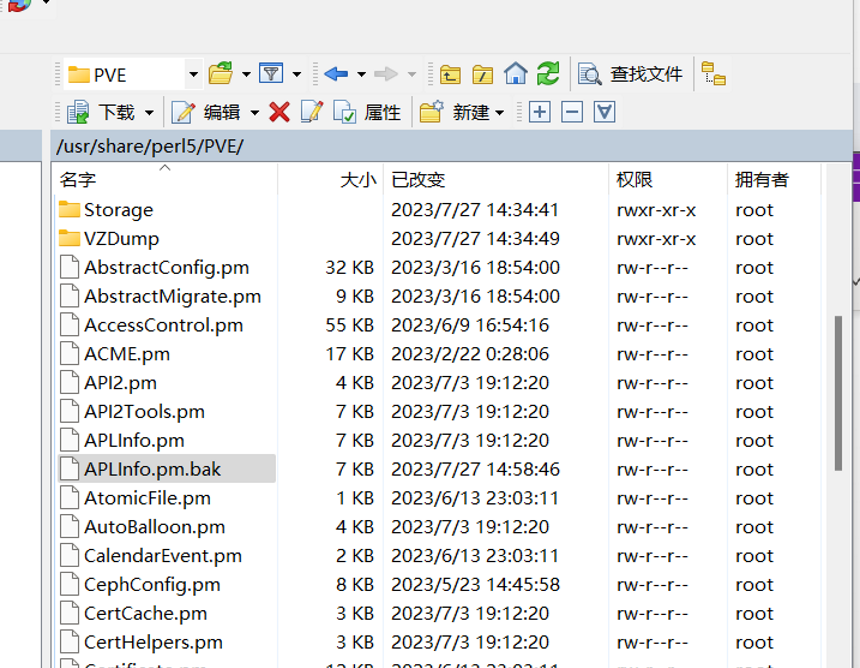Click the select files plus icon
Screen dimensions: 860x668
540,112
